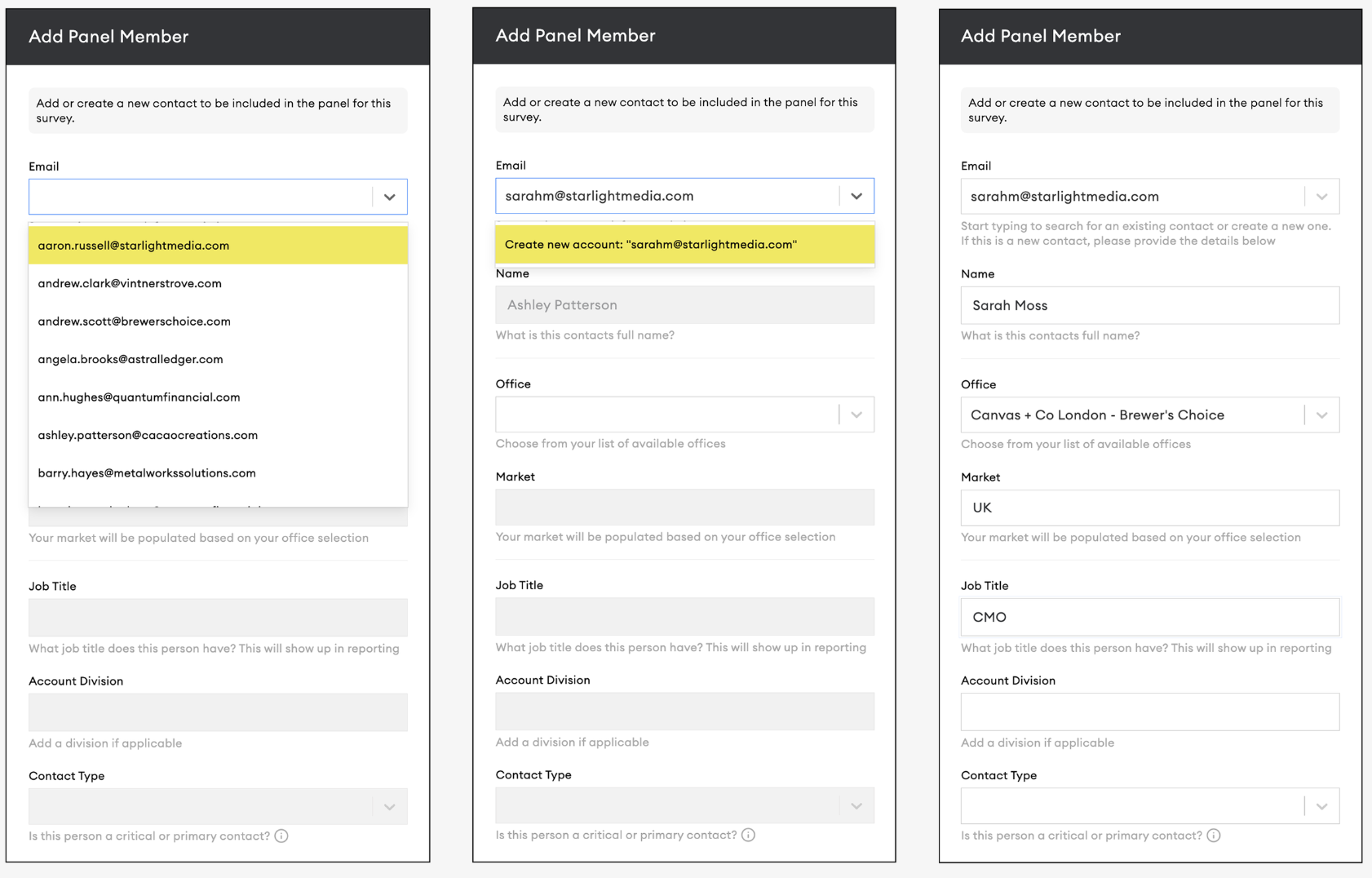
Task: Click Name field with Ashley Patterson placeholder
Action: (685, 304)
